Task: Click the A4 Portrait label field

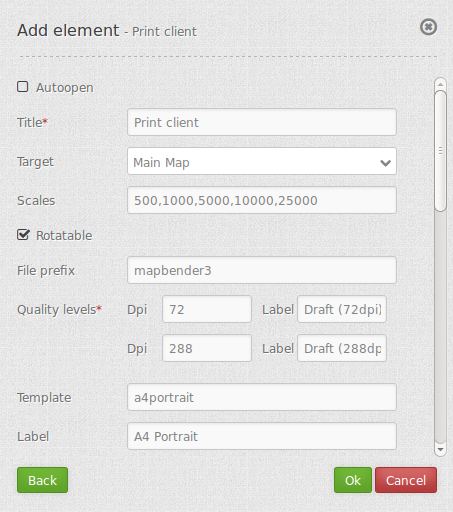Action: tap(262, 436)
